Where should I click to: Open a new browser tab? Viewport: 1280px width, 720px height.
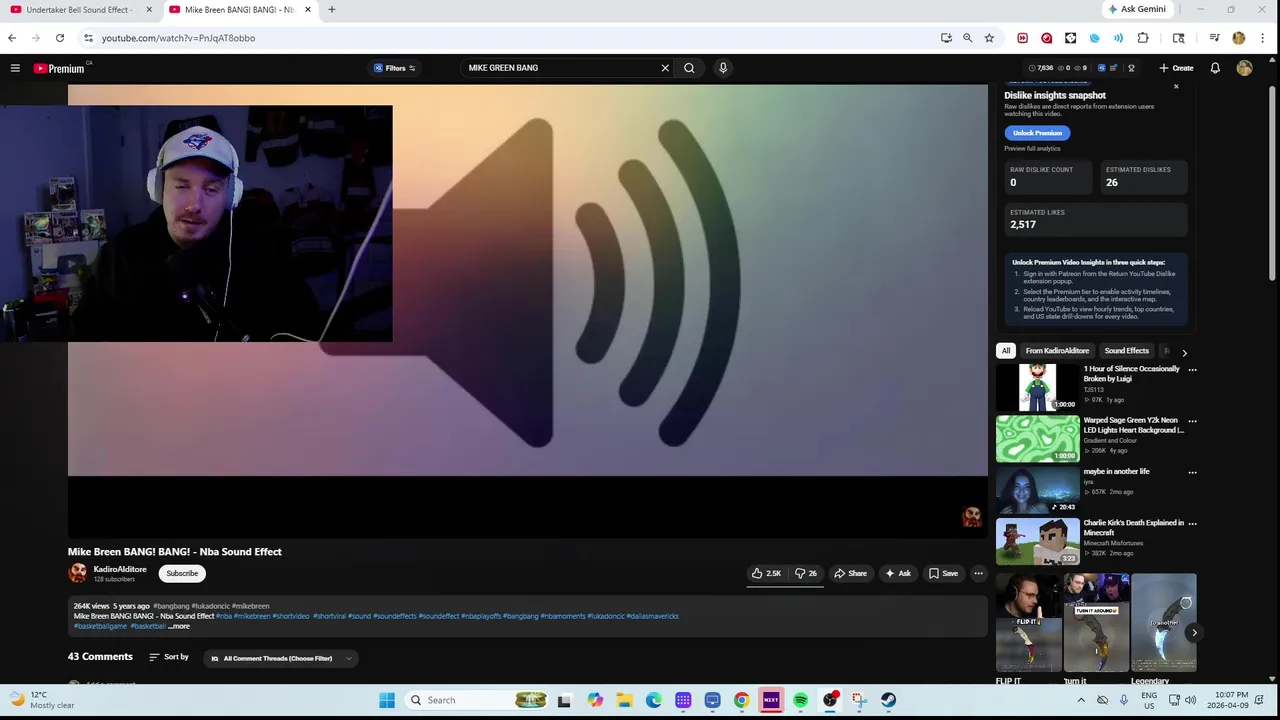point(332,10)
